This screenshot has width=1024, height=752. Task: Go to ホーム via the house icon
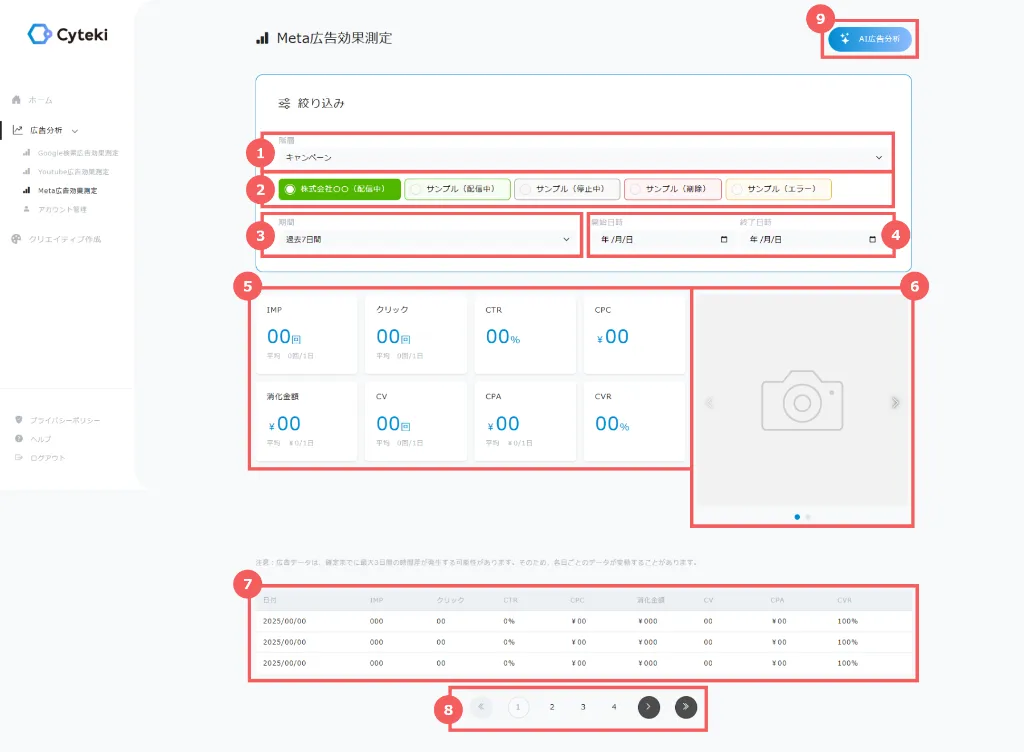pos(17,100)
